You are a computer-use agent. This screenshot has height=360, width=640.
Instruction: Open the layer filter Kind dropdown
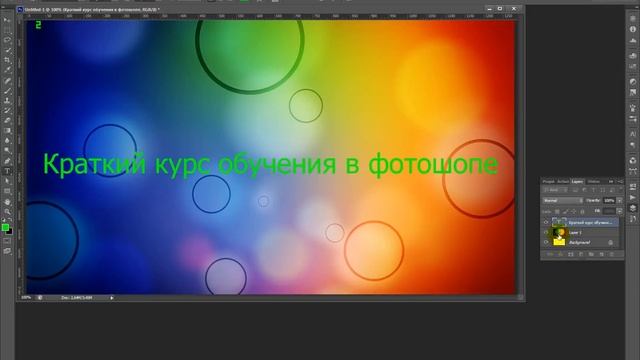tap(556, 190)
